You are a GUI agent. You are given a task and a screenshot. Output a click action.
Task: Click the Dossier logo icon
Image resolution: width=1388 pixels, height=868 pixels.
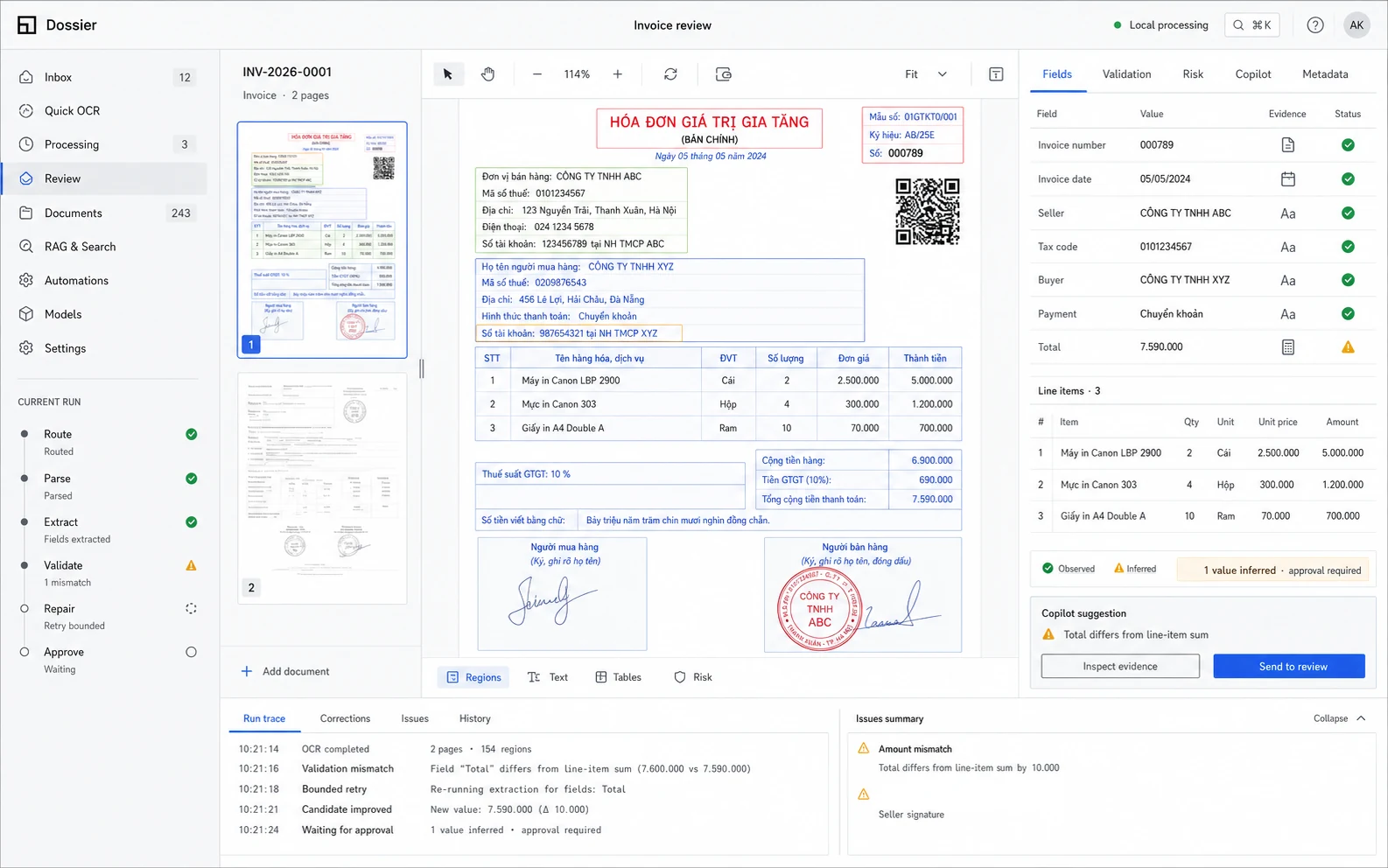coord(27,25)
